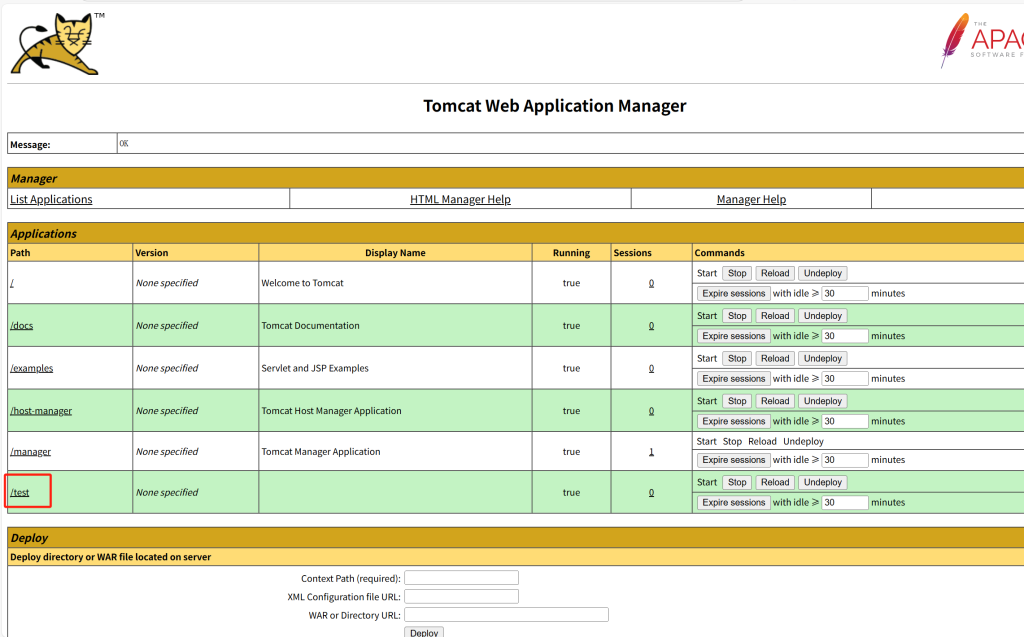1024x637 pixels.
Task: Select 'Tomcat Host Manager Application' text
Action: point(331,410)
